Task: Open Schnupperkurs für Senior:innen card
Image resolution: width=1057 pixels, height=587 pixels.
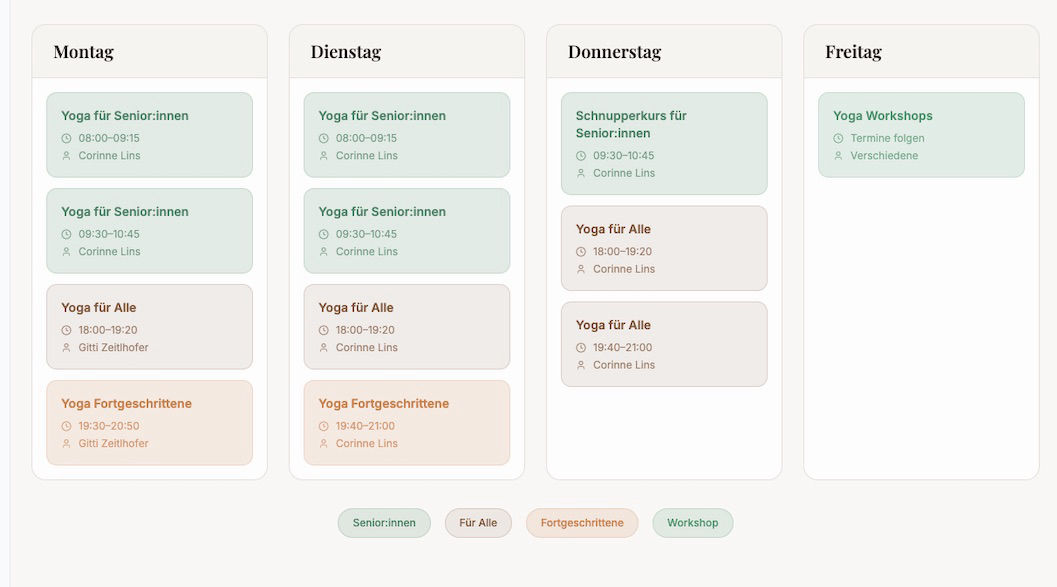Action: tap(664, 144)
